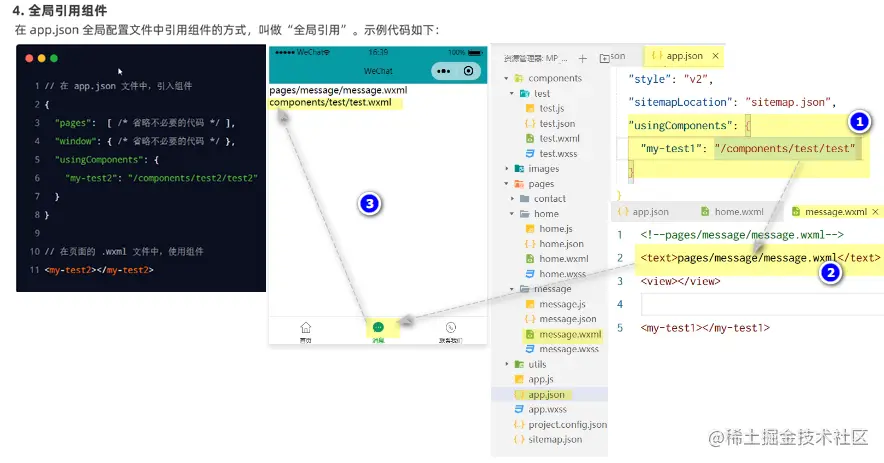Select the components folder label
The image size is (884, 463).
[555, 78]
